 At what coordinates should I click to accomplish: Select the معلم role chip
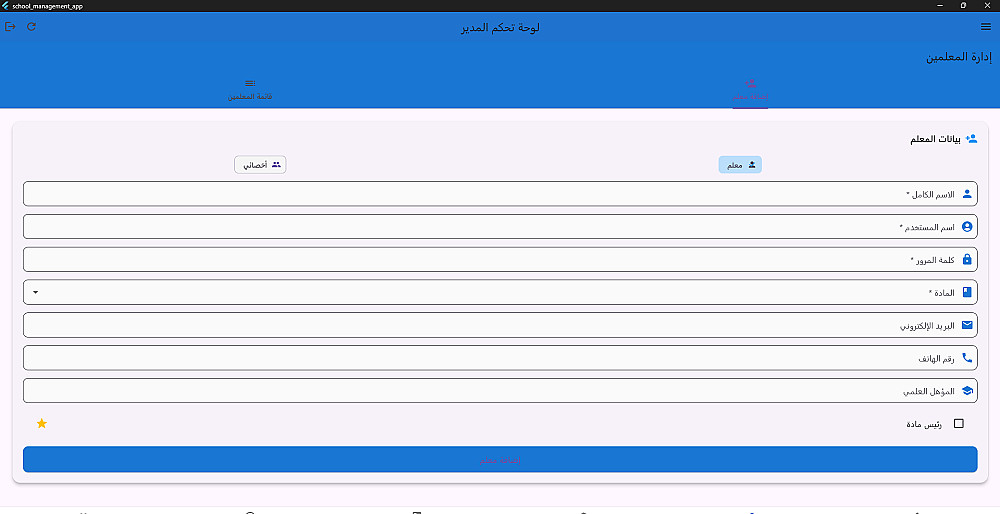(x=740, y=165)
